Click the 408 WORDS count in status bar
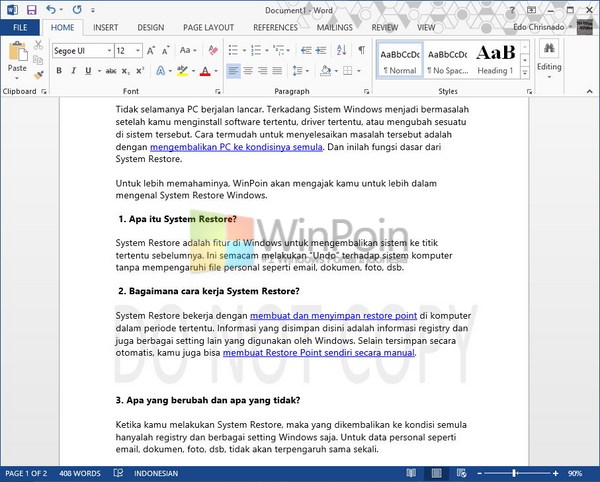 (80, 473)
